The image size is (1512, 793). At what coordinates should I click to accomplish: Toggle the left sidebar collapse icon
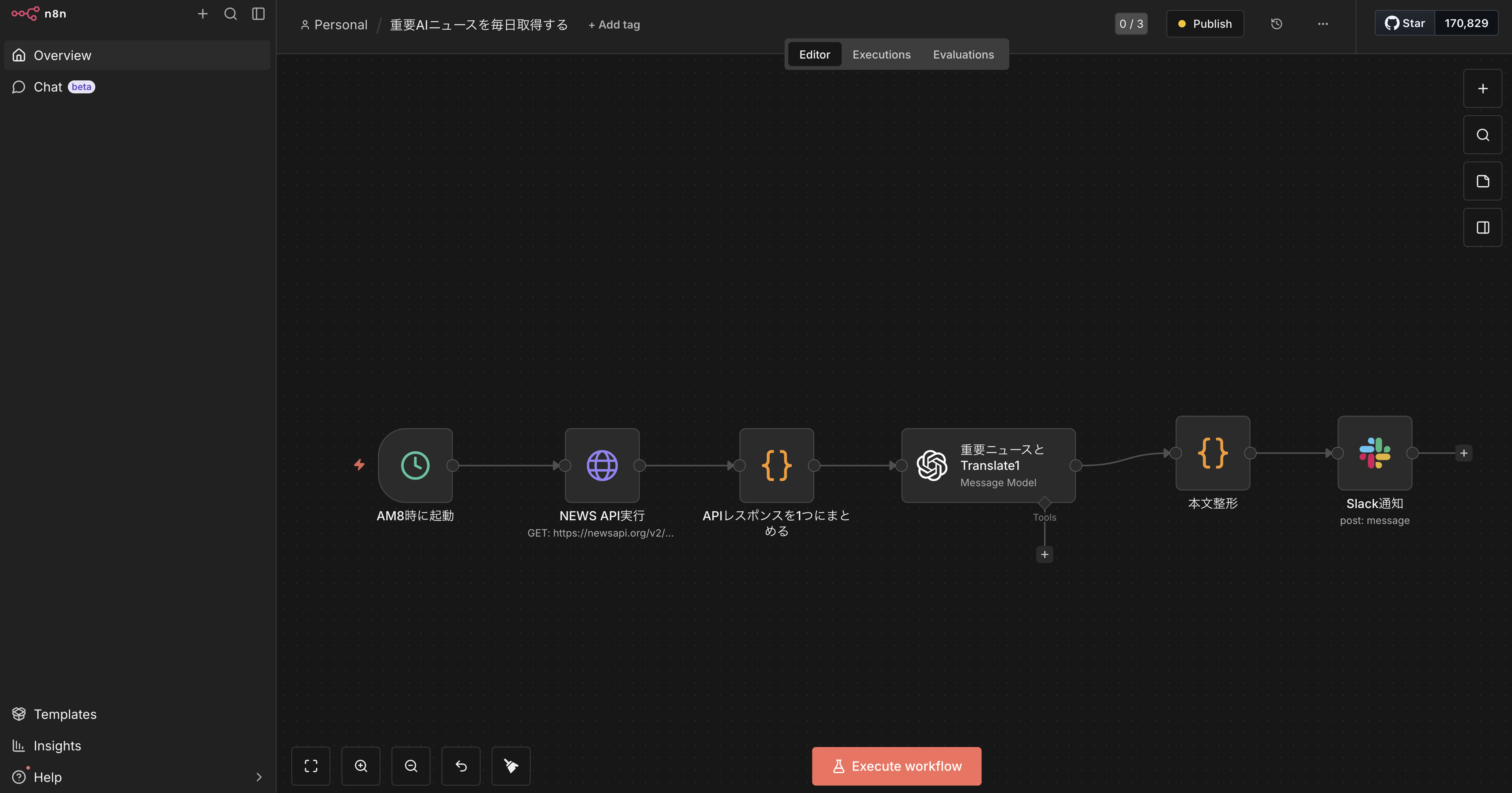258,13
